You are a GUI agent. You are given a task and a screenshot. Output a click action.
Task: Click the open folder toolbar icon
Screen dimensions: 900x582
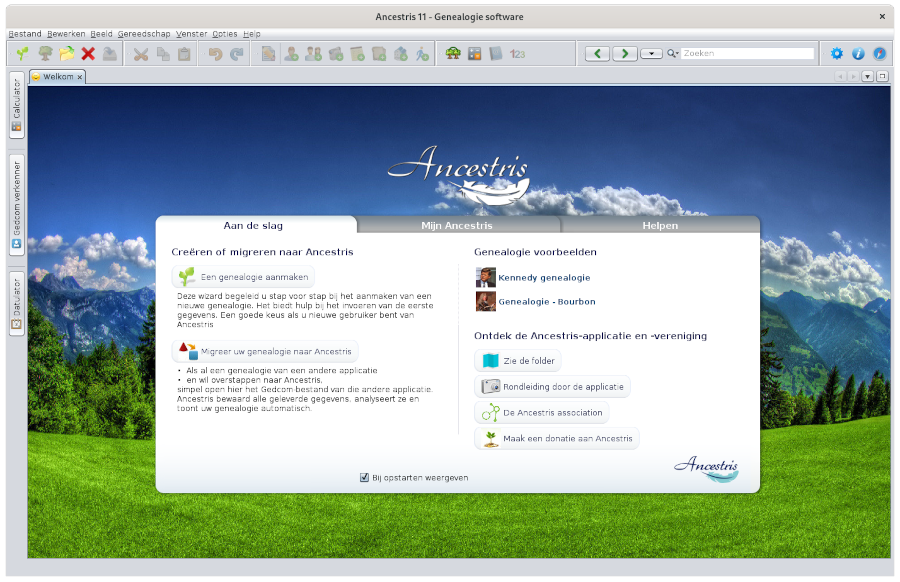point(67,53)
